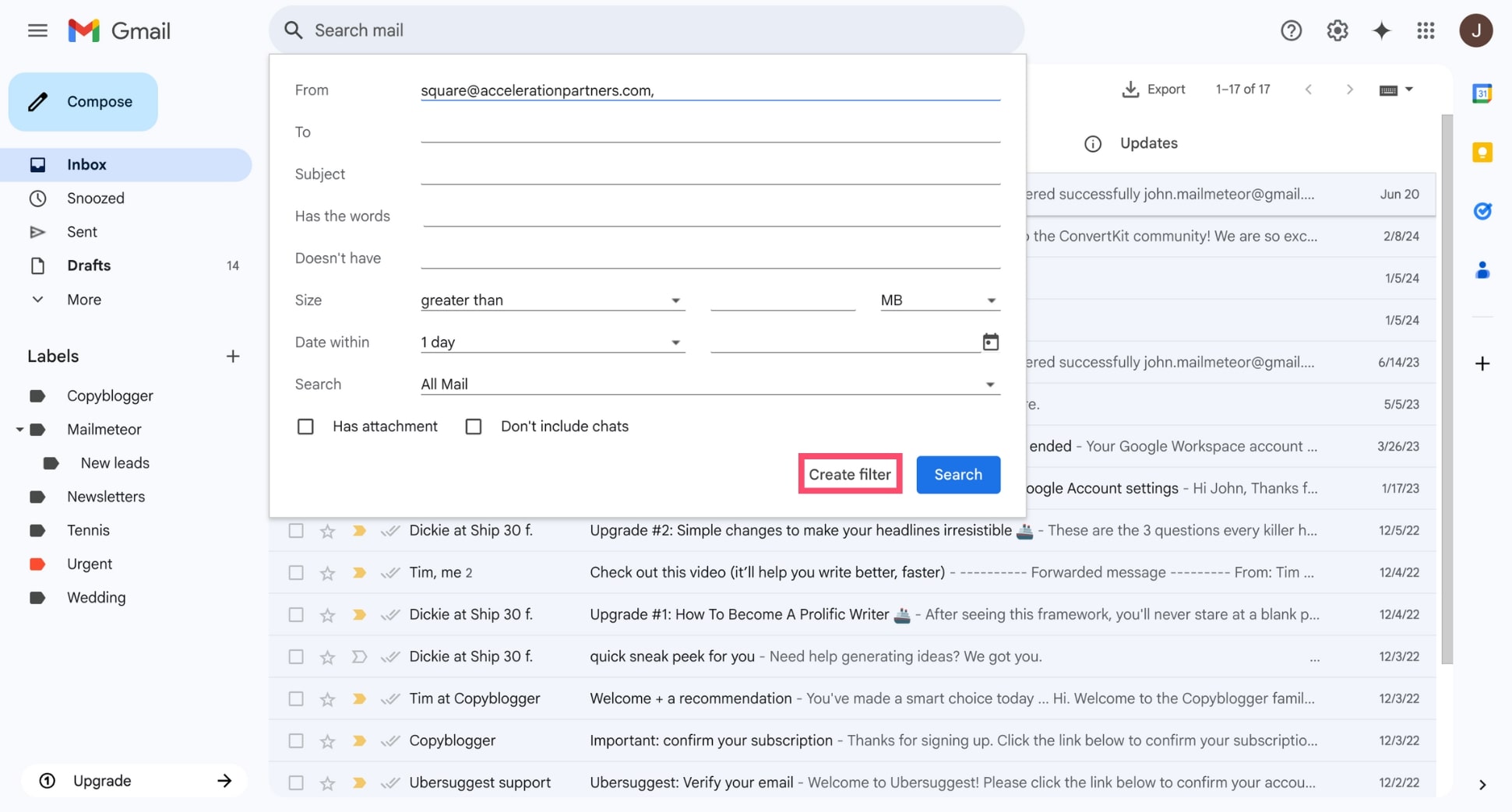Click importance marker on Copyblogger email
Image resolution: width=1512 pixels, height=812 pixels.
358,741
